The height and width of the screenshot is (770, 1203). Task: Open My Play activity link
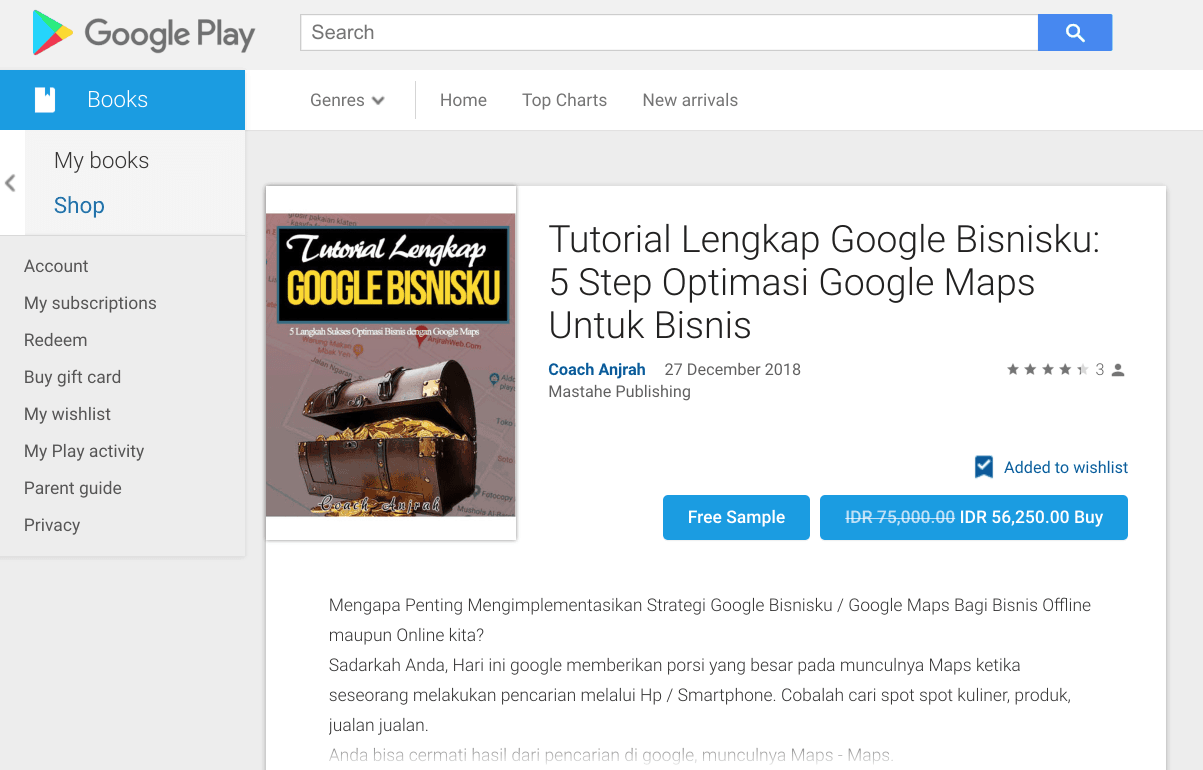(84, 451)
